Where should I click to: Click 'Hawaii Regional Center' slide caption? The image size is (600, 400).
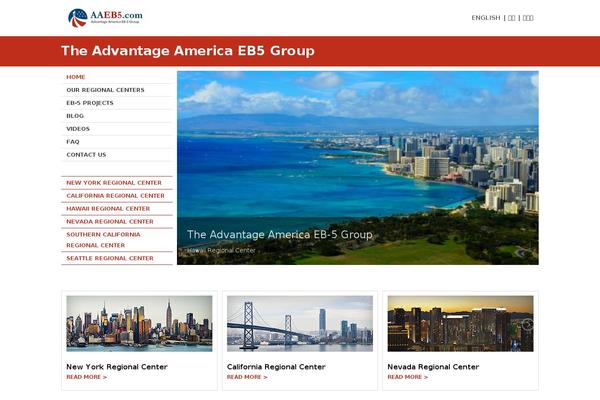[x=222, y=251]
